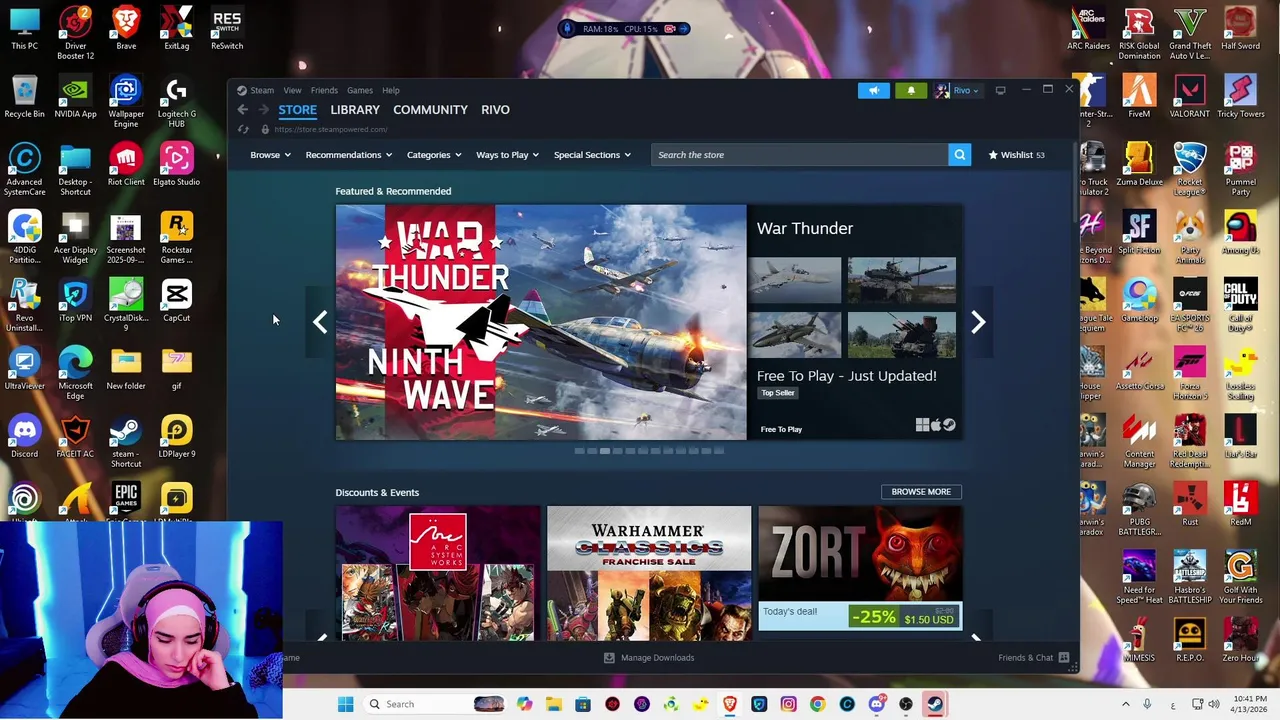1280x720 pixels.
Task: Open Wallpaper Engine desktop icon
Action: coord(126,100)
